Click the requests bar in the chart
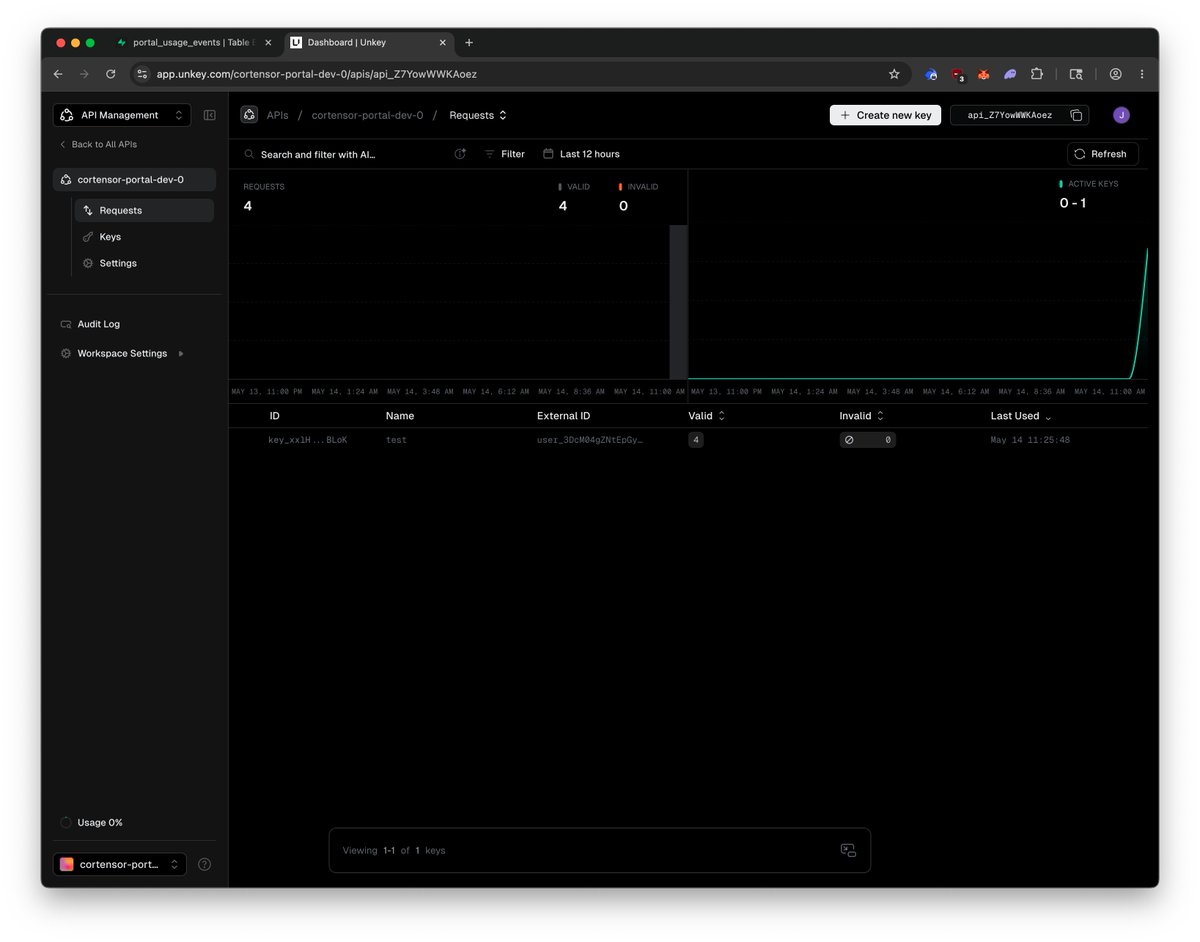1200x942 pixels. click(x=678, y=302)
